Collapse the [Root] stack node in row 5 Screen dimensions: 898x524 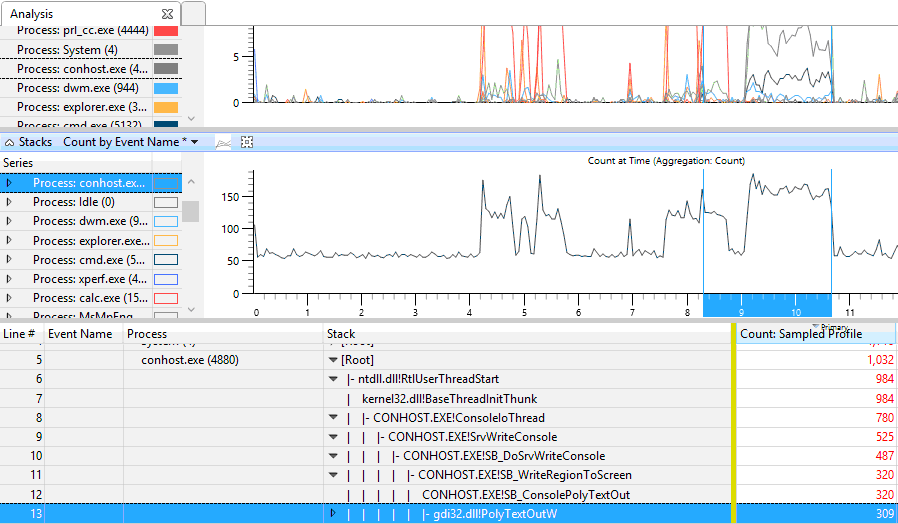(333, 360)
